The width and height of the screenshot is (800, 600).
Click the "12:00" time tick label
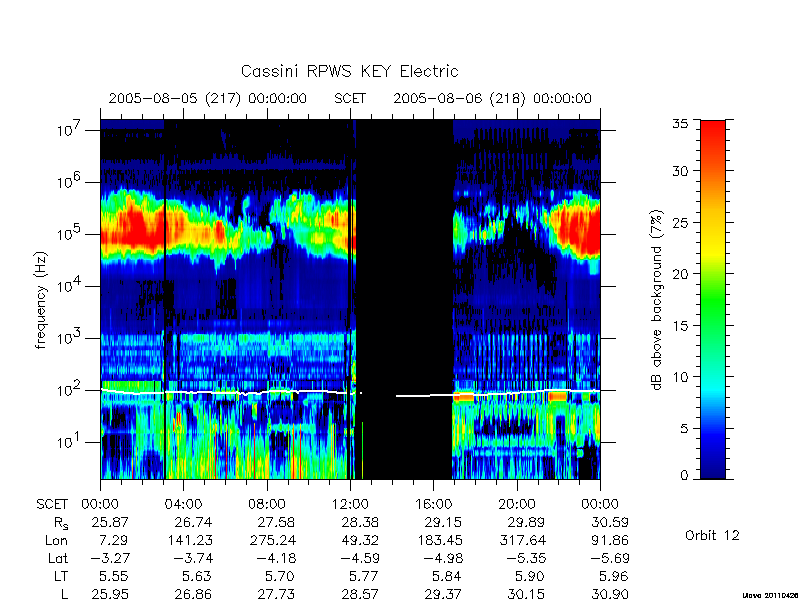pos(350,504)
